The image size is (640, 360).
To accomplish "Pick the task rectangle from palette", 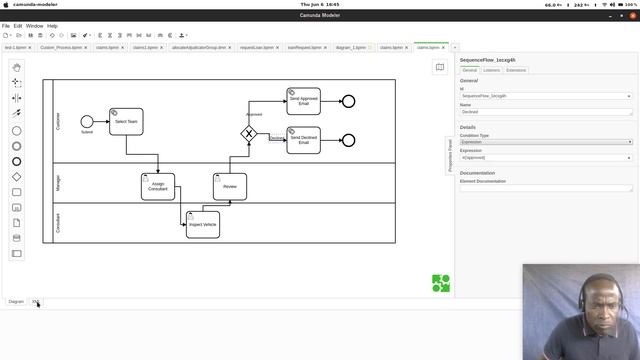I will (x=16, y=192).
